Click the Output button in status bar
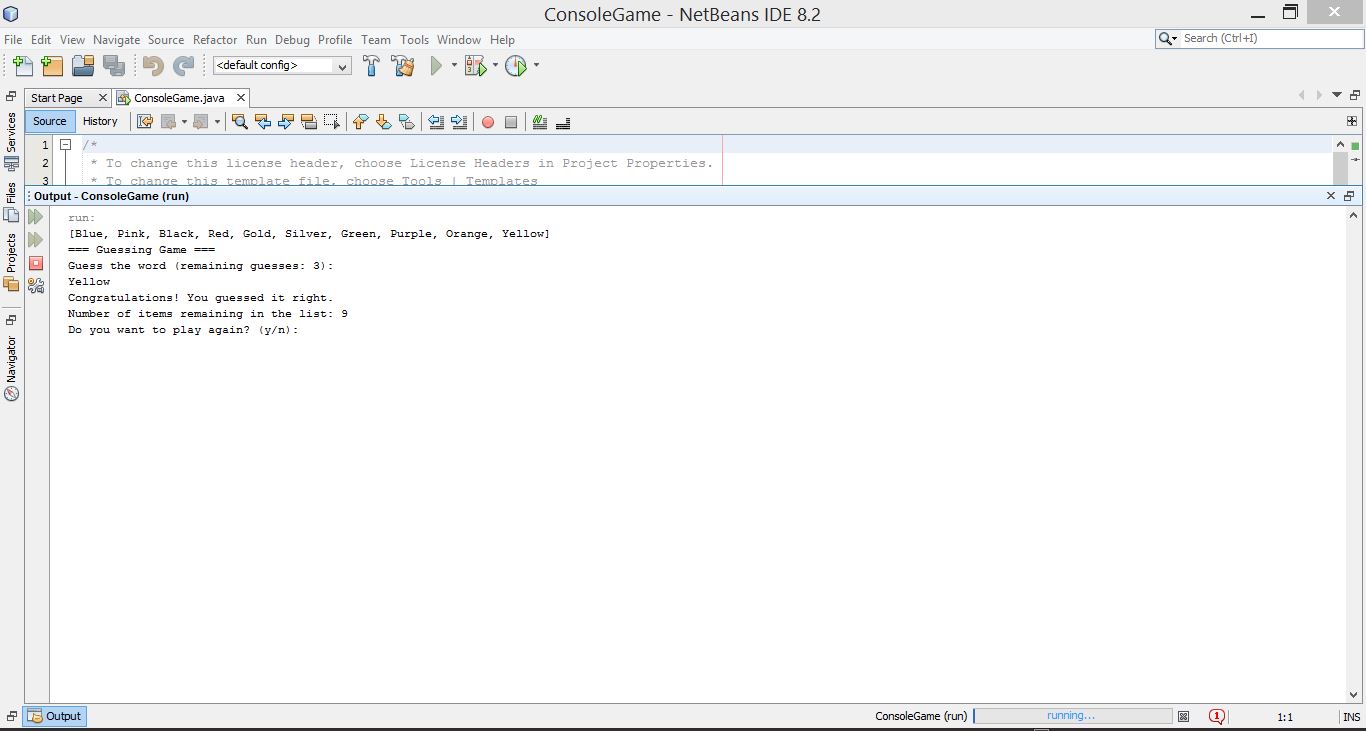The width and height of the screenshot is (1366, 731). [55, 716]
